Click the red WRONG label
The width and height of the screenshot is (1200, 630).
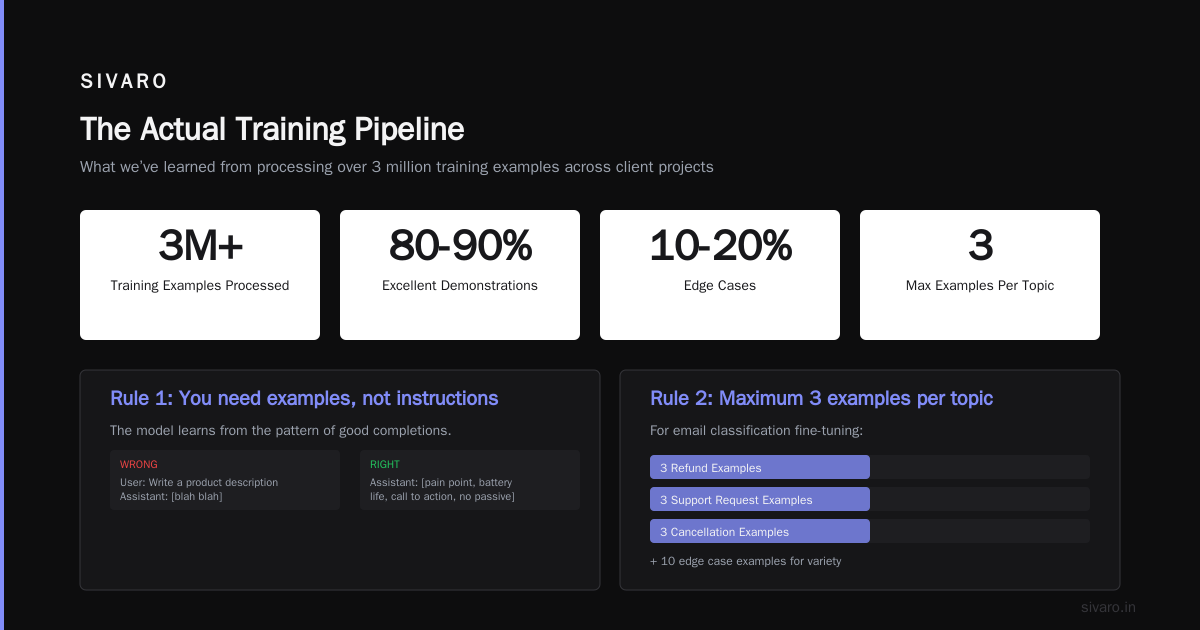click(x=139, y=465)
